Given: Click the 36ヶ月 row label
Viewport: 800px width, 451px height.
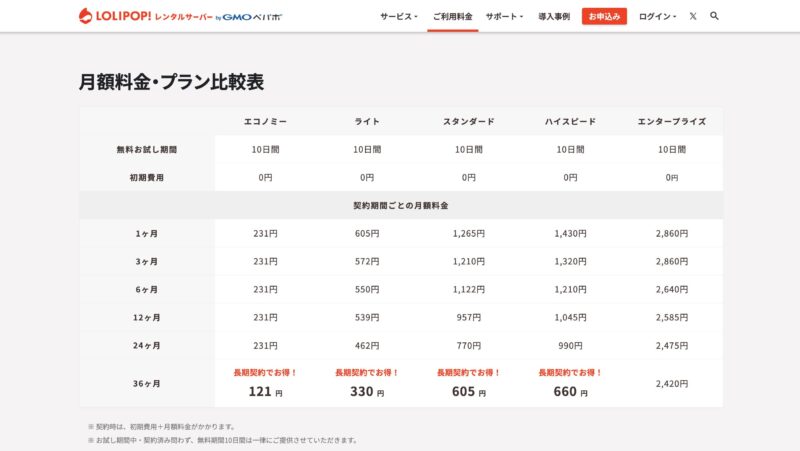Looking at the screenshot, I should click(146, 384).
